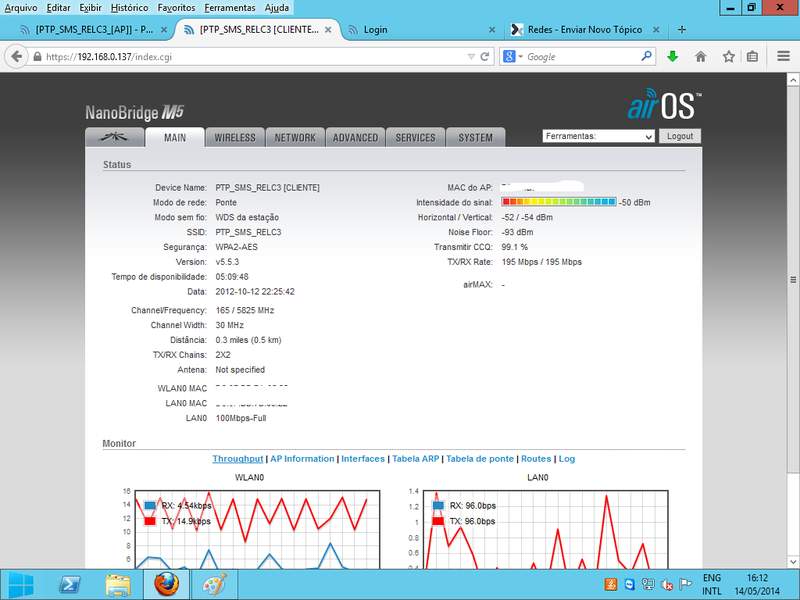Open the Interfaces link
Screen dimensions: 800x600
point(363,459)
